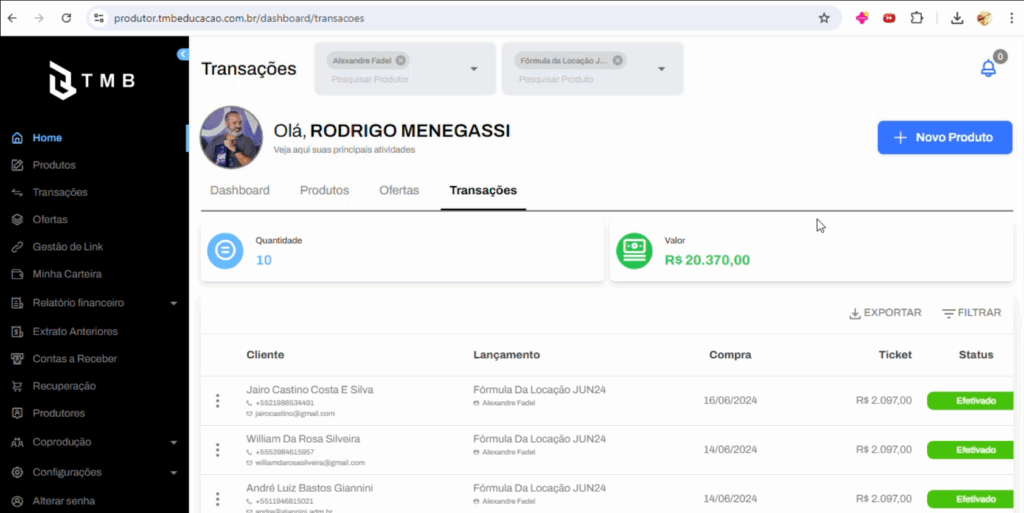Viewport: 1024px width, 513px height.
Task: Click phone +5553984615957
Action: point(285,452)
